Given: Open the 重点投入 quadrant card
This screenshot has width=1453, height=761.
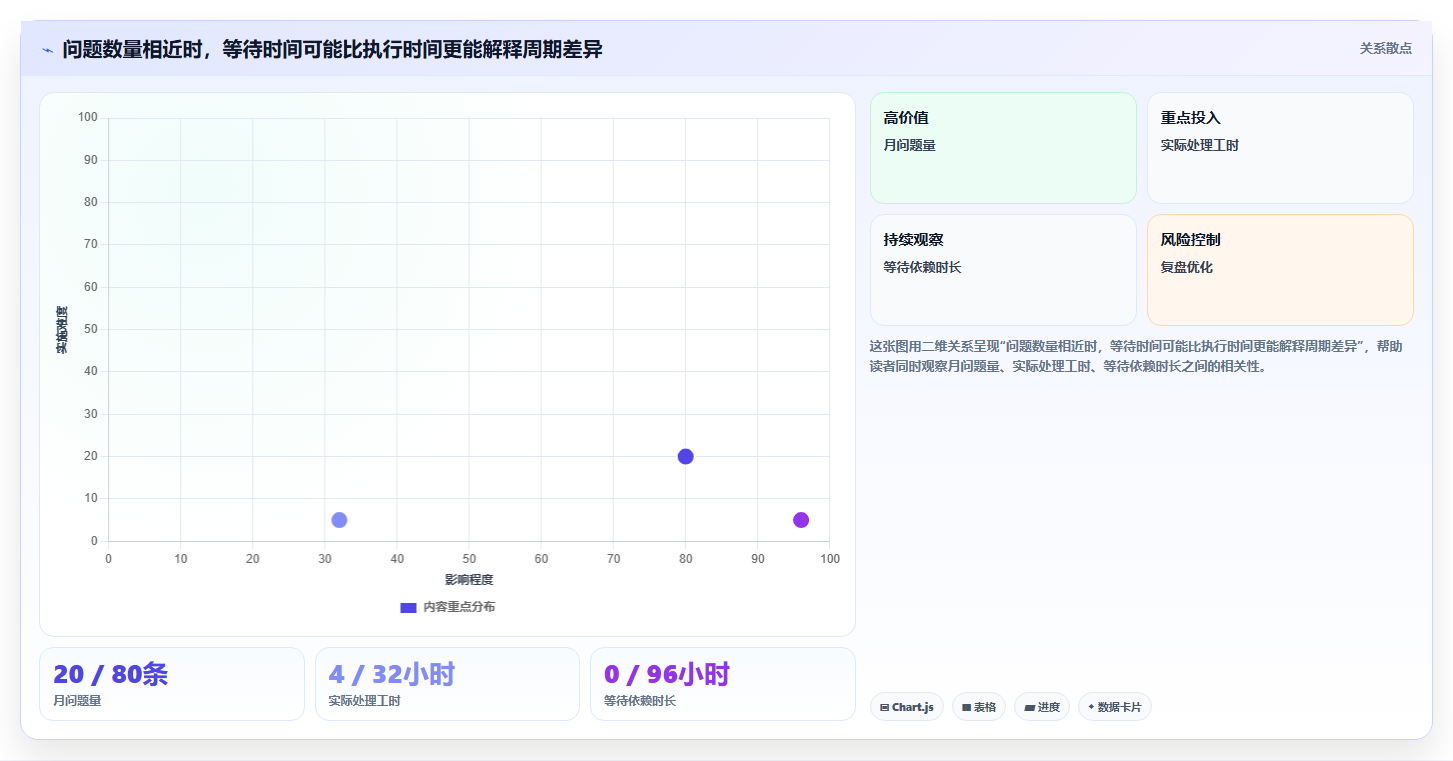Looking at the screenshot, I should pos(1280,148).
